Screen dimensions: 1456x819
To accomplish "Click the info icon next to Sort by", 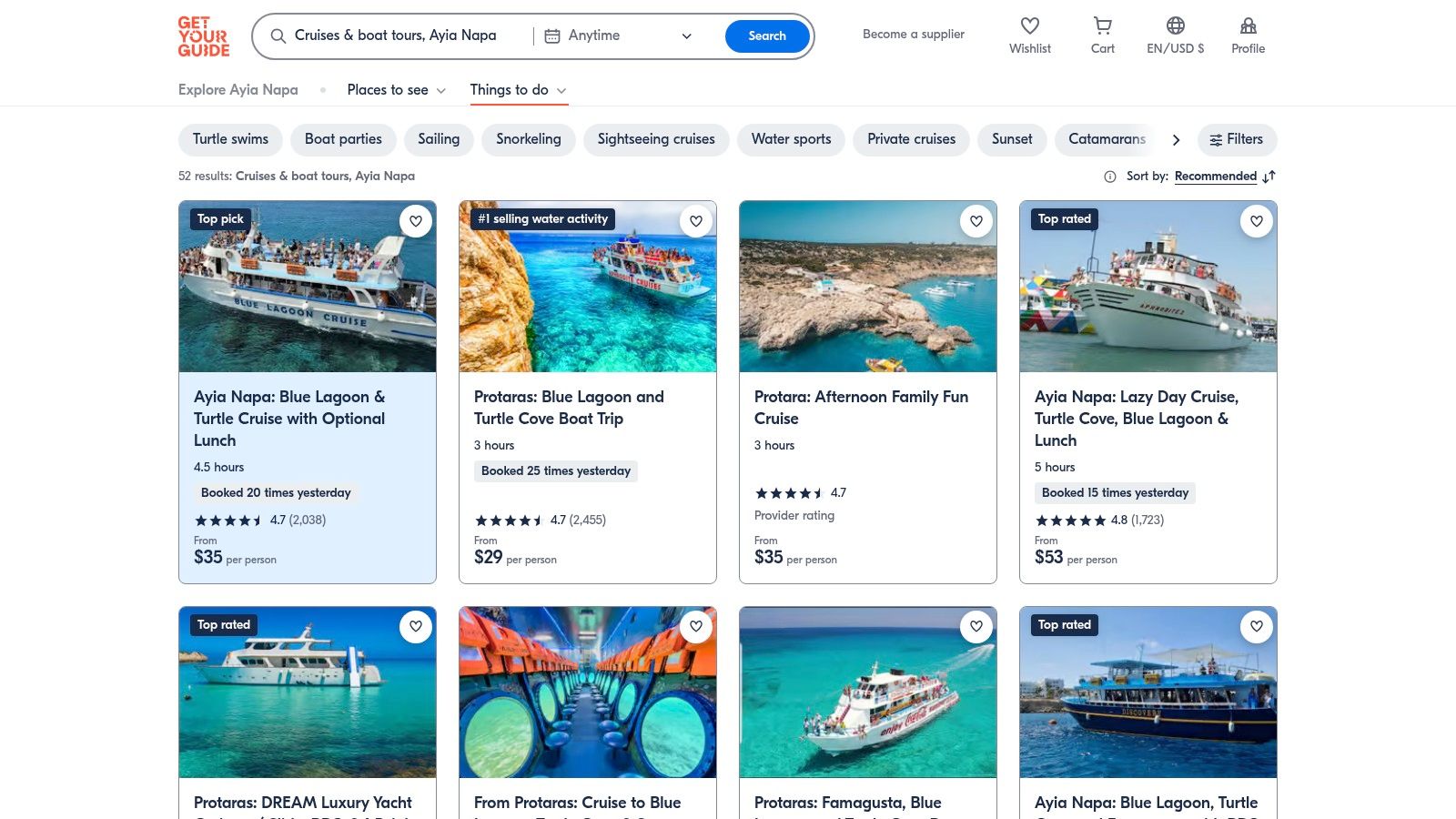I will click(x=1110, y=177).
